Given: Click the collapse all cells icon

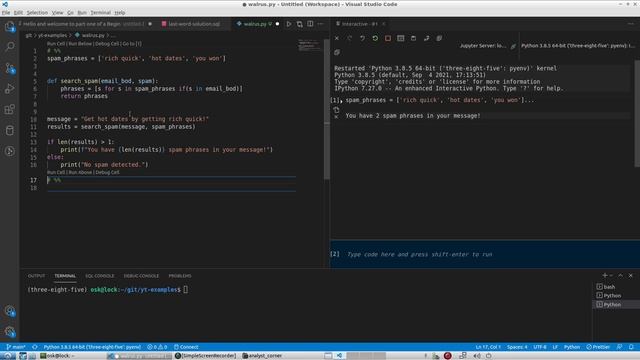Looking at the screenshot, I should tap(337, 52).
